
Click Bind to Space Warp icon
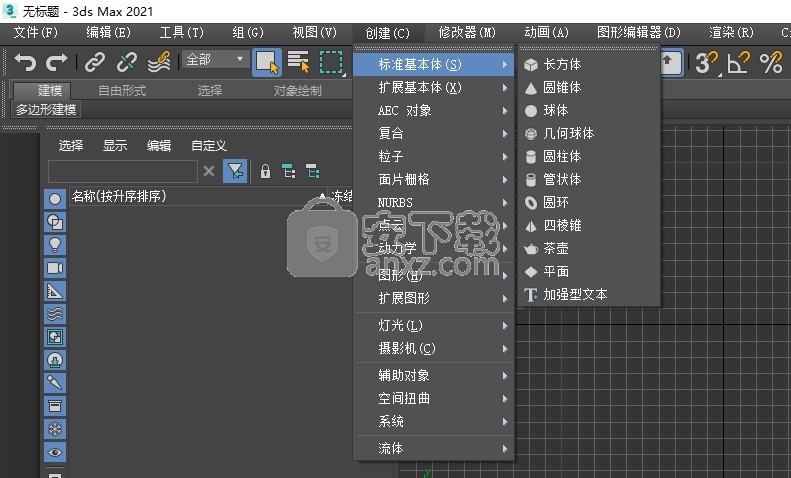click(158, 63)
